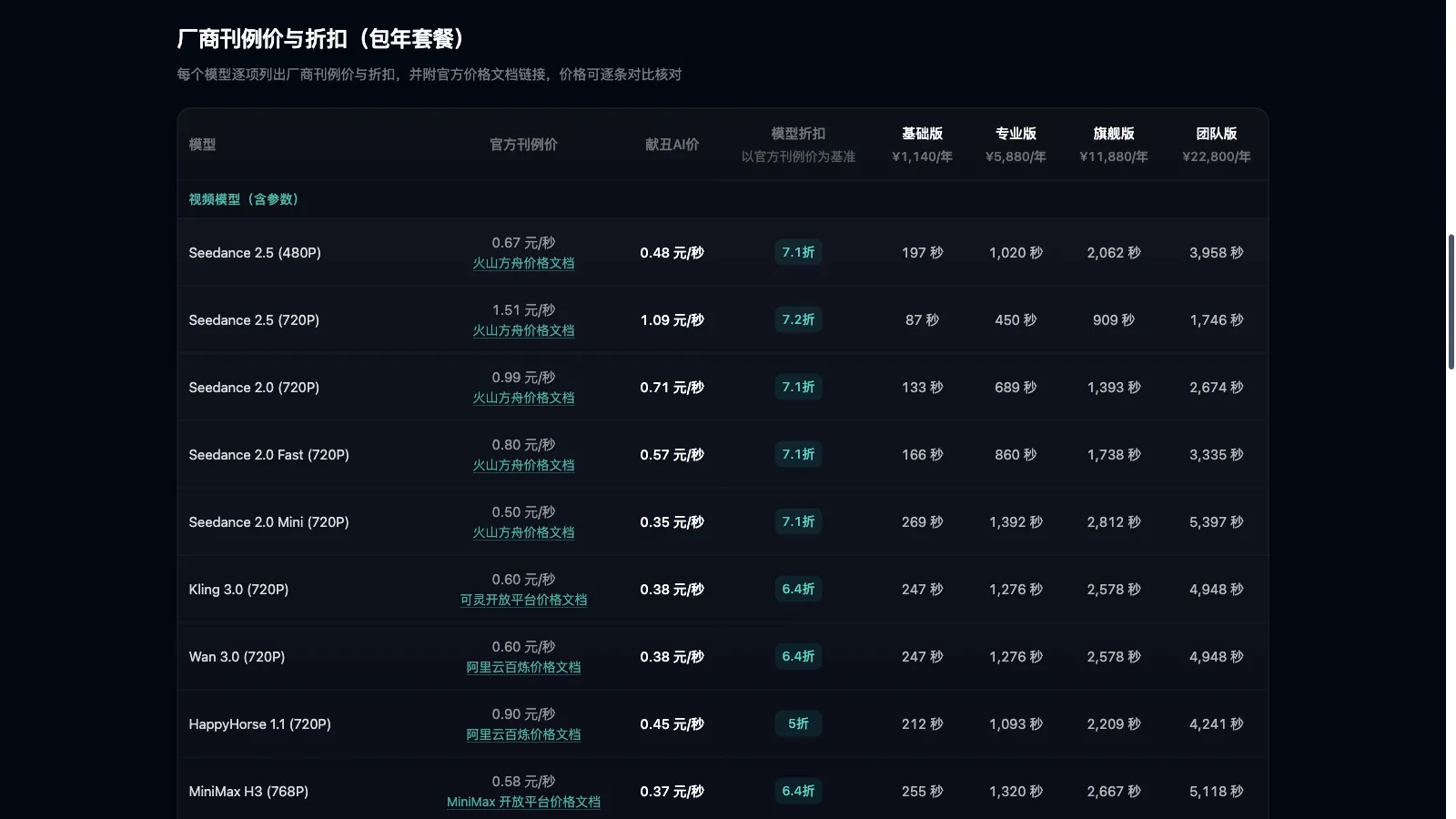Open Seedance 2.5 (480P) 火山方舟价格文档 link
The width and height of the screenshot is (1456, 819).
523,263
